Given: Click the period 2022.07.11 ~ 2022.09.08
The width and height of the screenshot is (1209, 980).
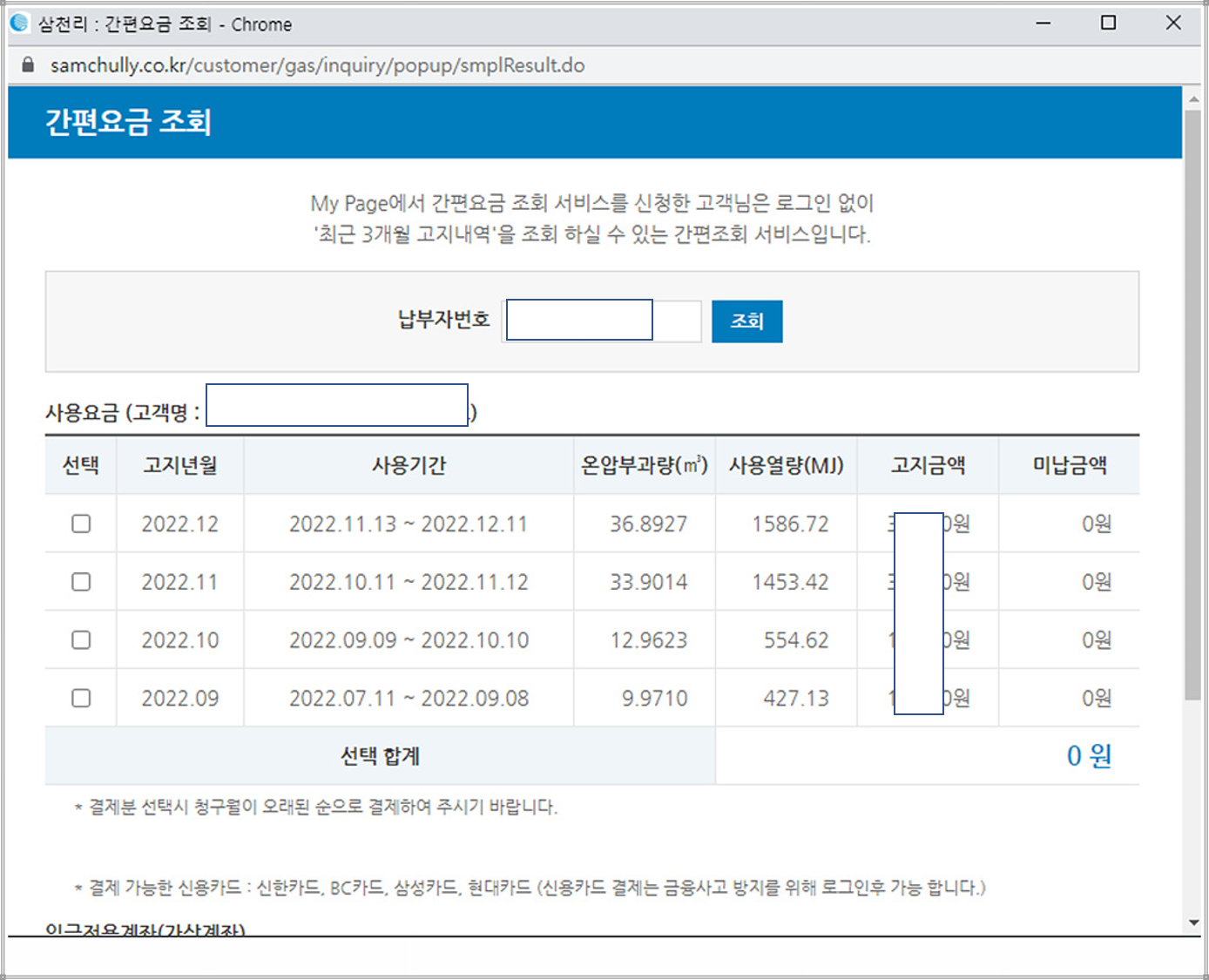Looking at the screenshot, I should (409, 698).
